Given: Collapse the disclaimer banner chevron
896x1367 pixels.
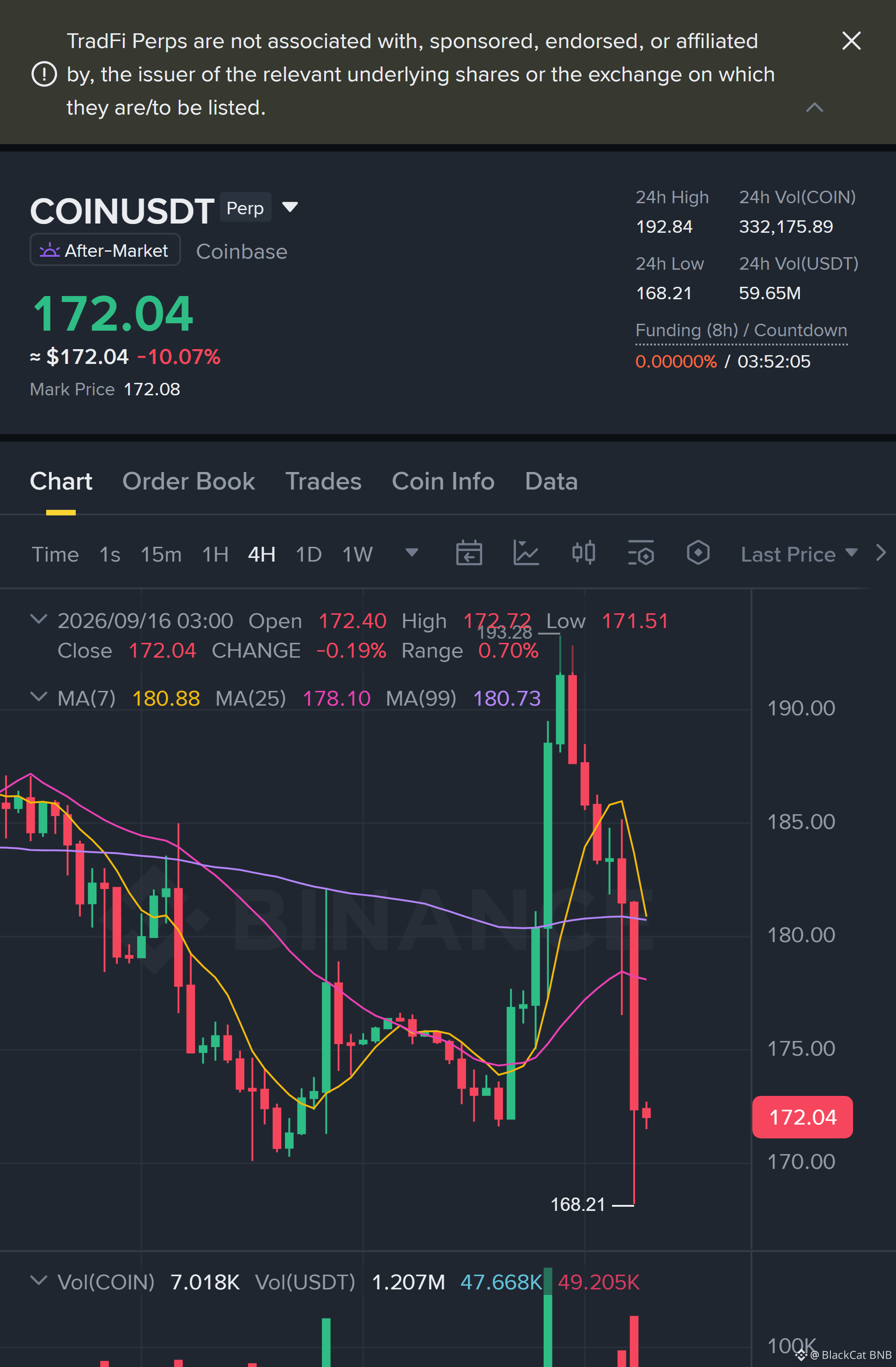Looking at the screenshot, I should pos(814,108).
